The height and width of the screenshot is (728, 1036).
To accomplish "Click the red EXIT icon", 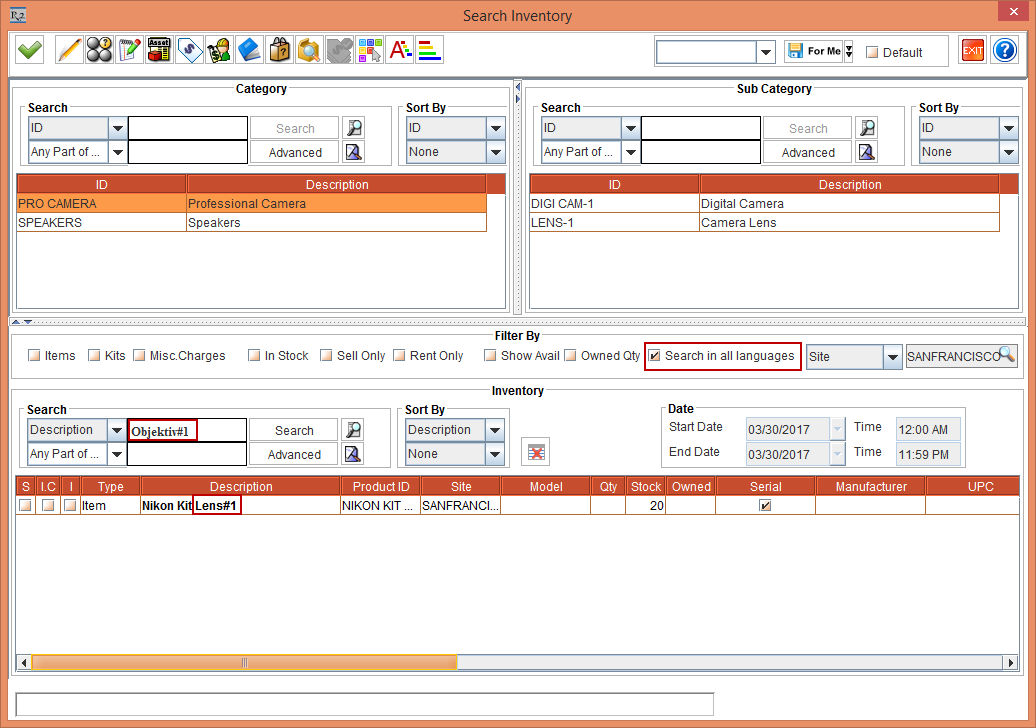I will pos(972,51).
